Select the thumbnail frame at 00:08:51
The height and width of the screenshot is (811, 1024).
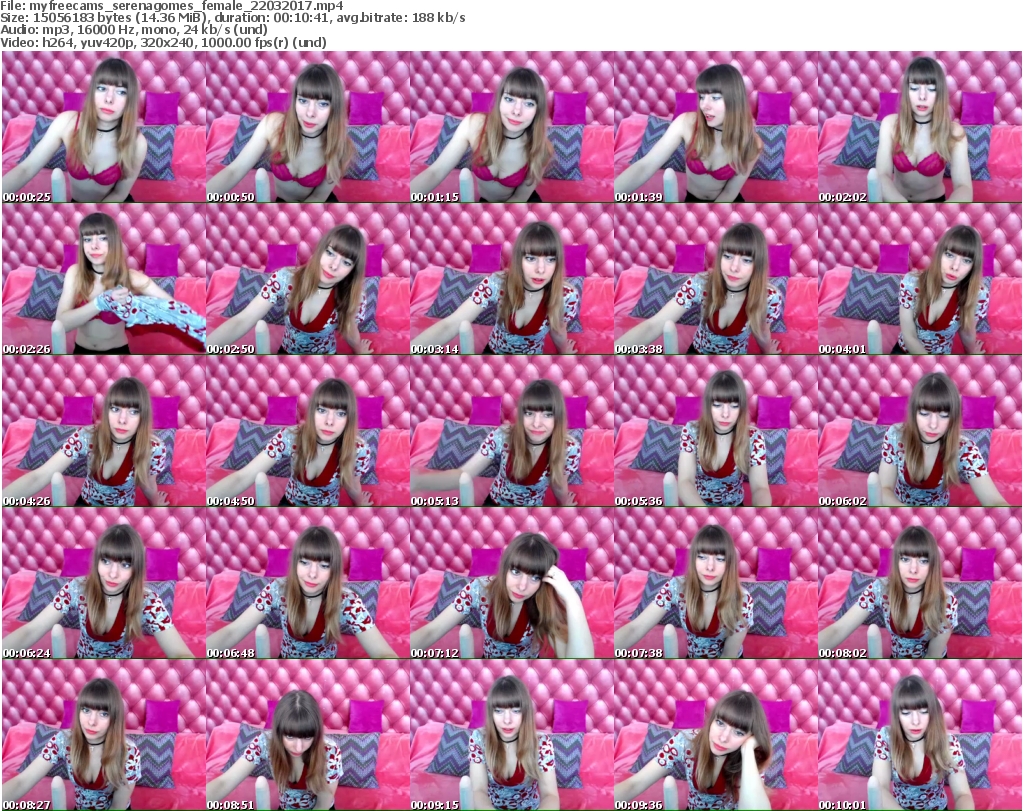pos(308,735)
